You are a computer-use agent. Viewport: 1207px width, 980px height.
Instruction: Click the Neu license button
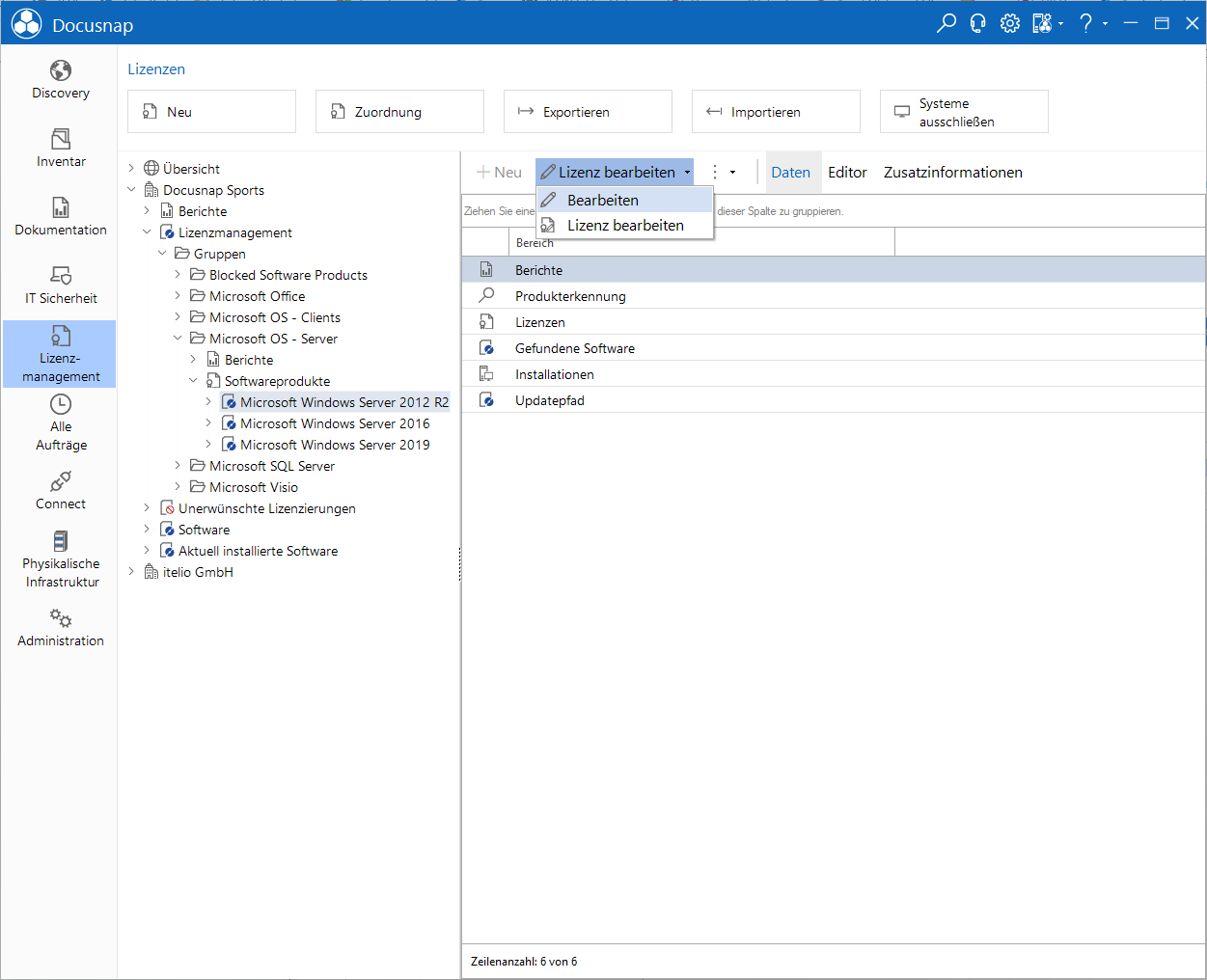pyautogui.click(x=211, y=112)
